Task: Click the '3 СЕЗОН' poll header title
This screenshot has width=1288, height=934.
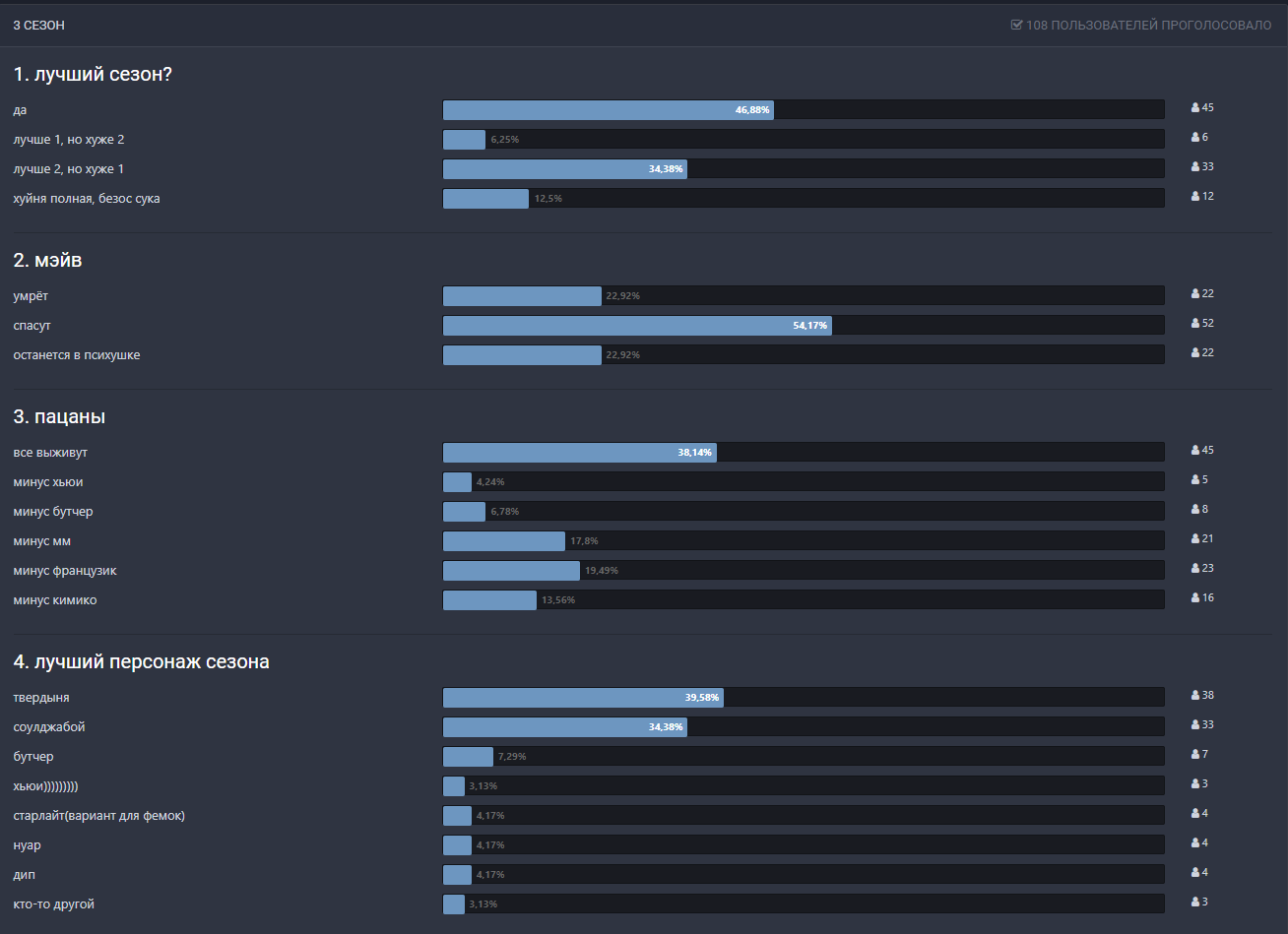Action: (38, 26)
